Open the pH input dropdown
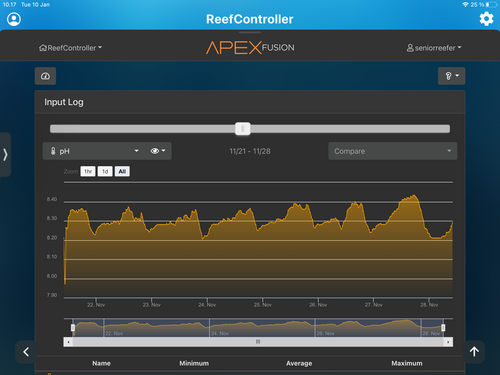This screenshot has height=375, width=500. (95, 151)
